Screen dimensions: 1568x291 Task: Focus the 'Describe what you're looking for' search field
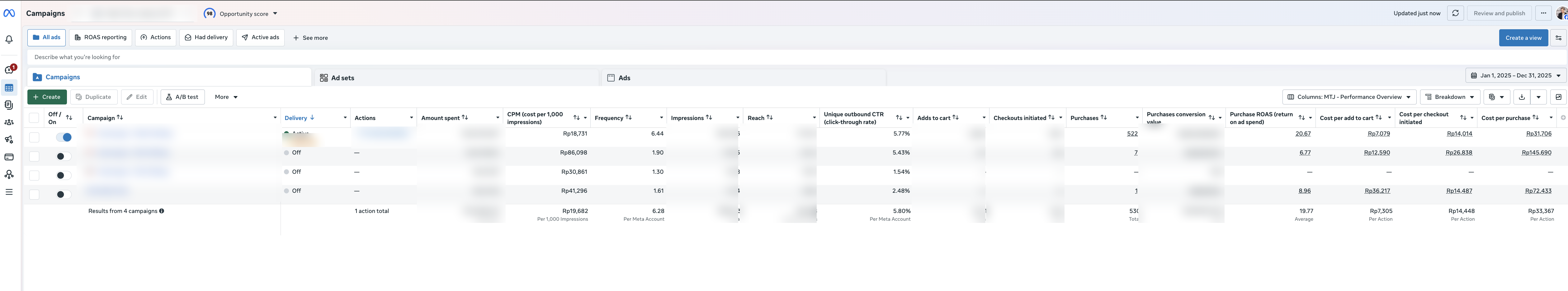[x=796, y=57]
